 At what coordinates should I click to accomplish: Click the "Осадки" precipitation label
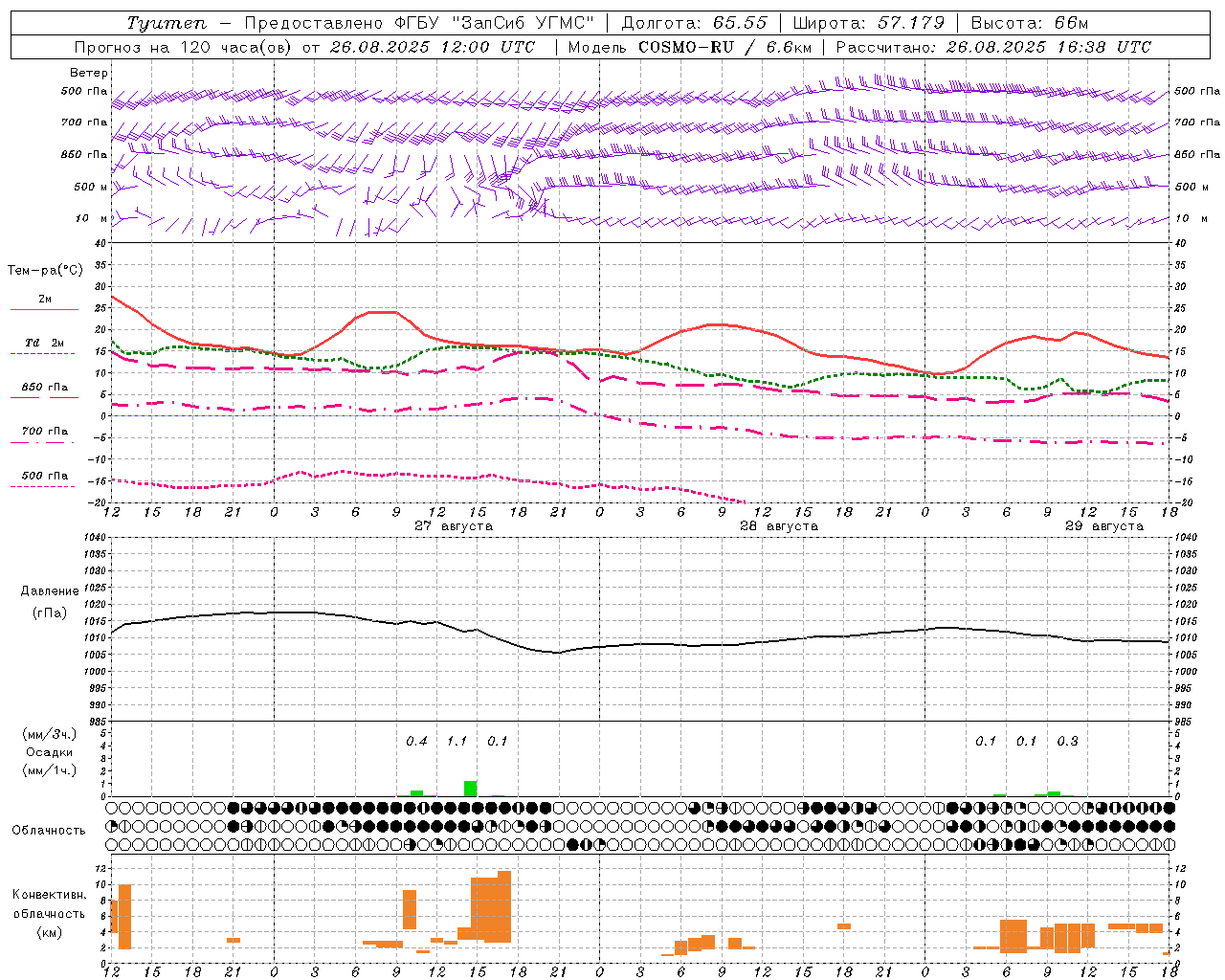click(x=49, y=752)
